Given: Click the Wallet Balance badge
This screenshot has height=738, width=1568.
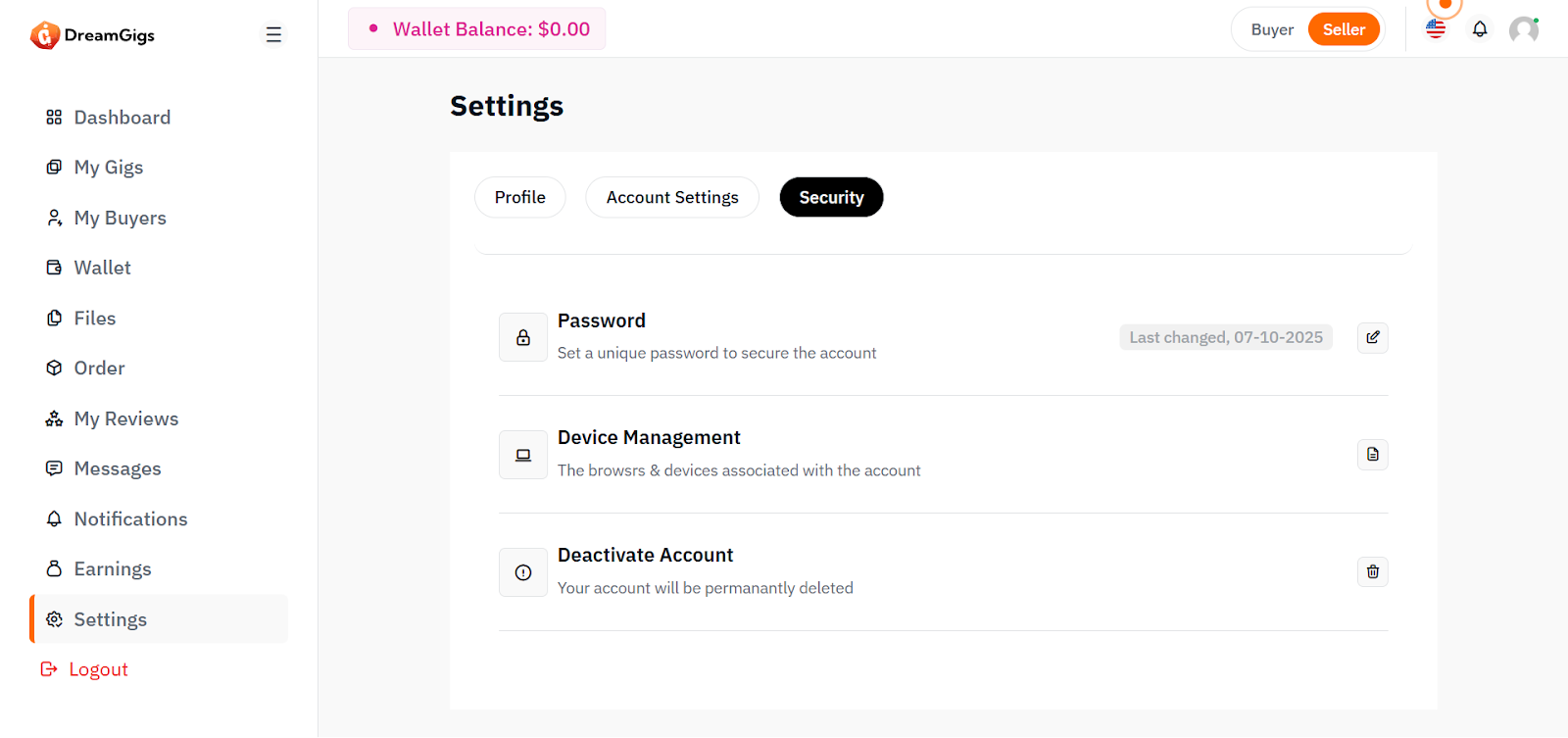Looking at the screenshot, I should (477, 29).
